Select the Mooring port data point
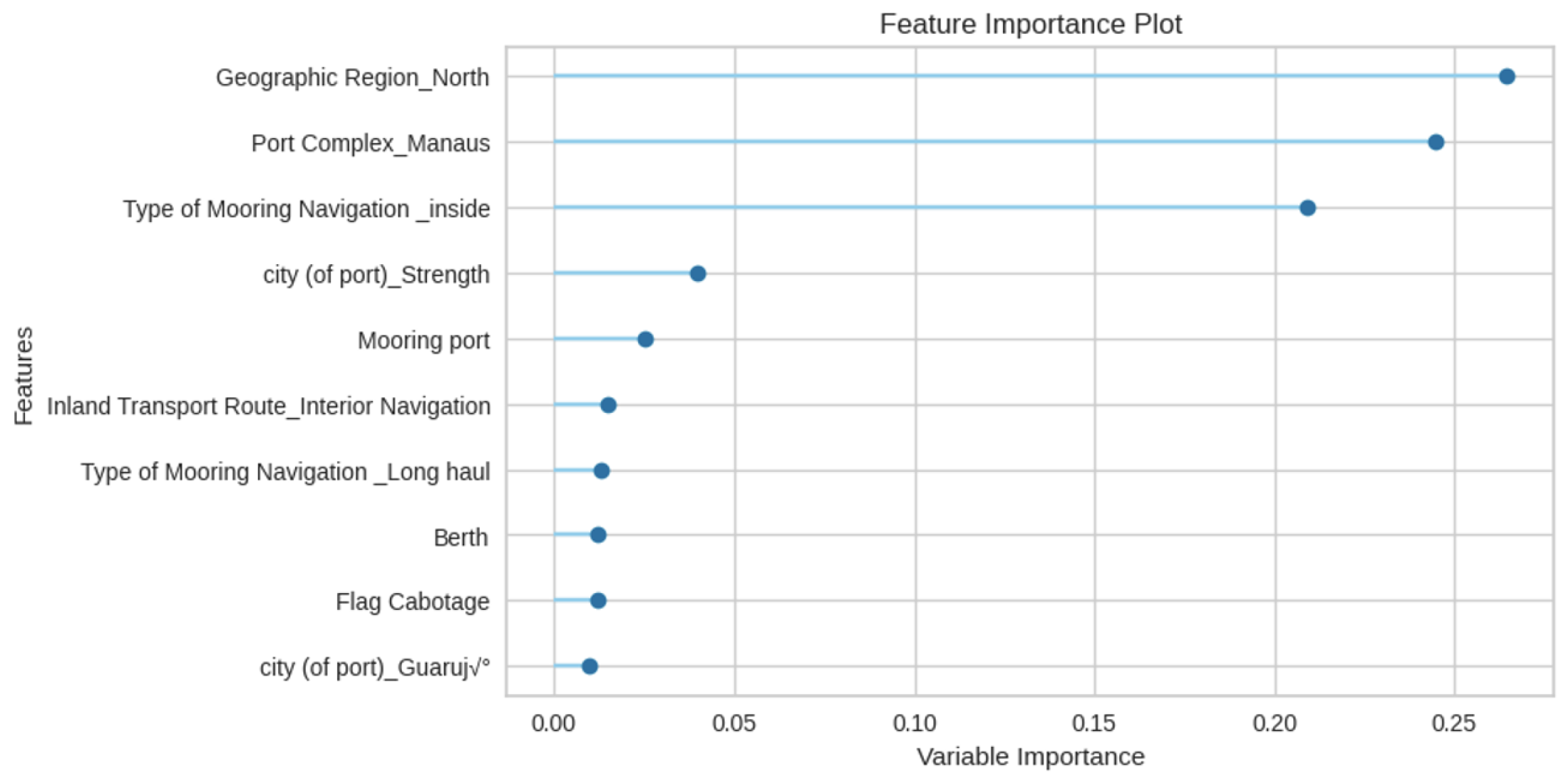This screenshot has height=780, width=1568. (646, 339)
